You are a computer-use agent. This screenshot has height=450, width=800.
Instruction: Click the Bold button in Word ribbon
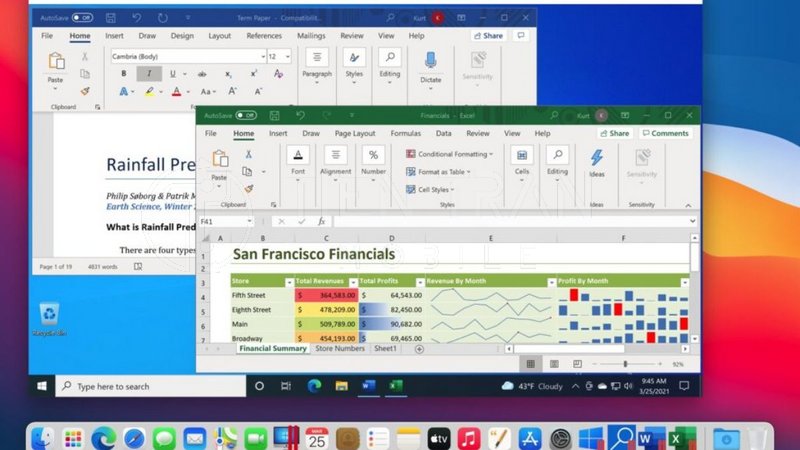tap(125, 74)
